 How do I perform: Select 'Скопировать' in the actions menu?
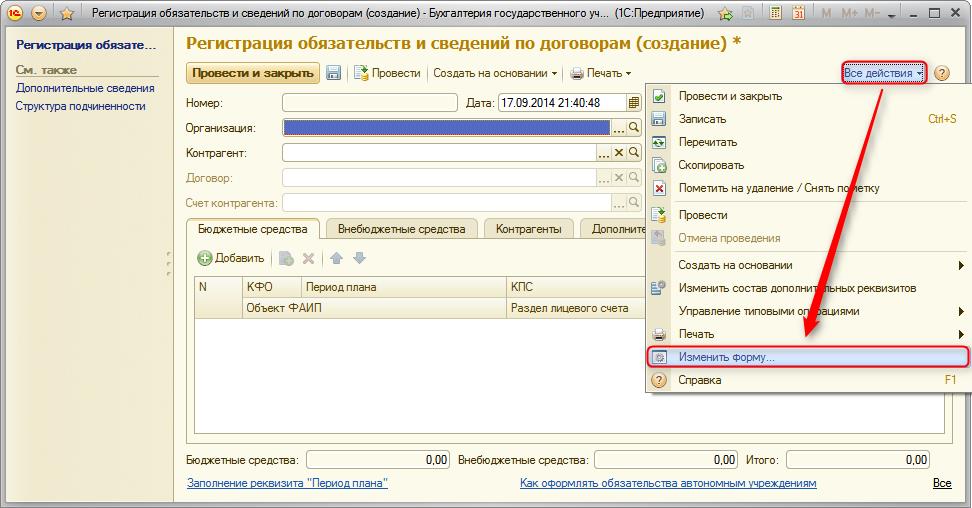[x=808, y=165]
